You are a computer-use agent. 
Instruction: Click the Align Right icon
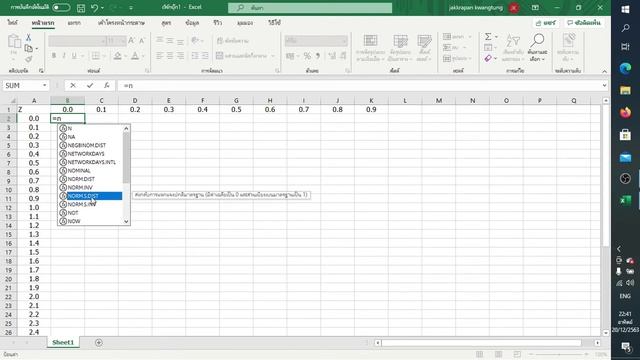(180, 56)
